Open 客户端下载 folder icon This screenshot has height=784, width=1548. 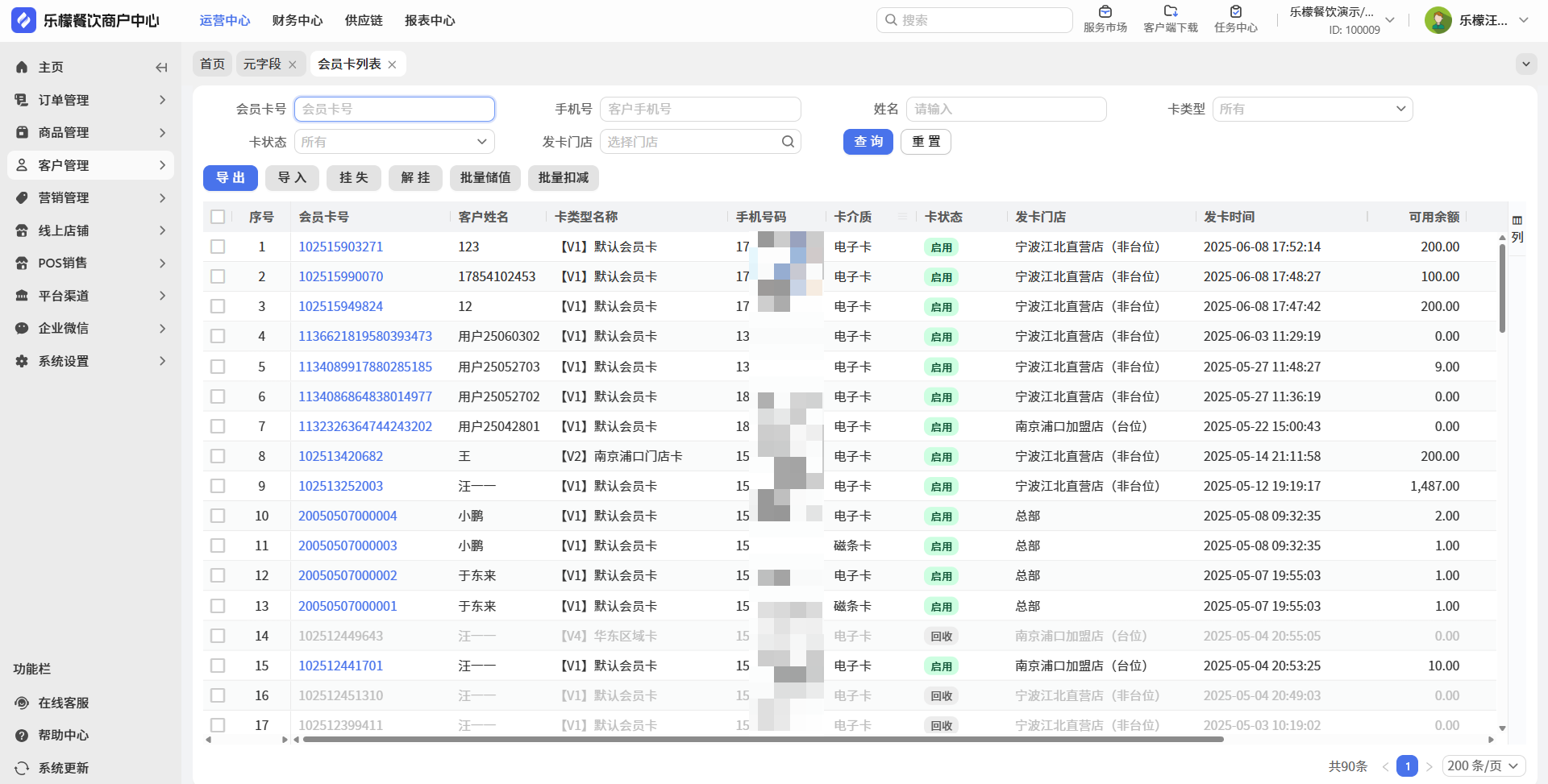tap(1171, 11)
